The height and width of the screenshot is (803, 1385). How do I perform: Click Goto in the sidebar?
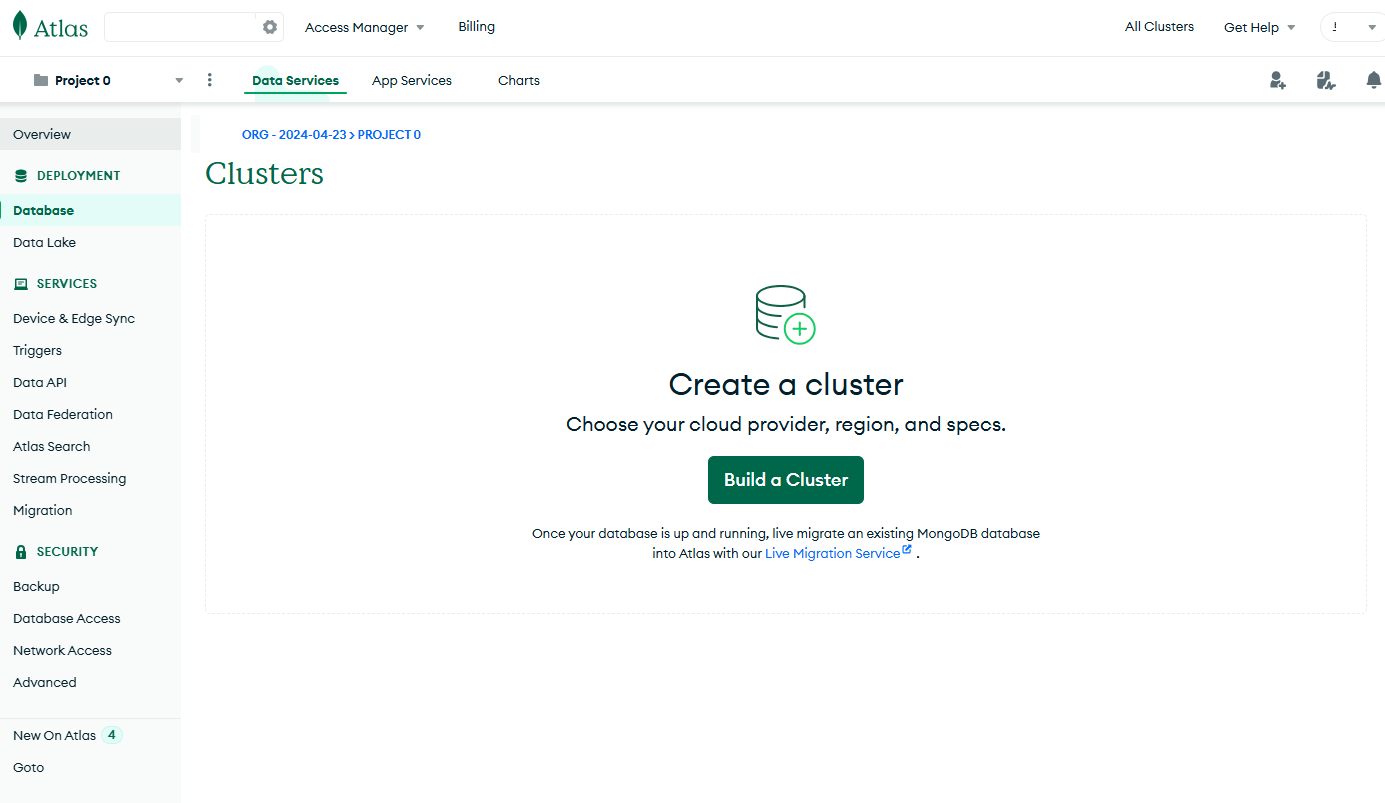(x=29, y=767)
